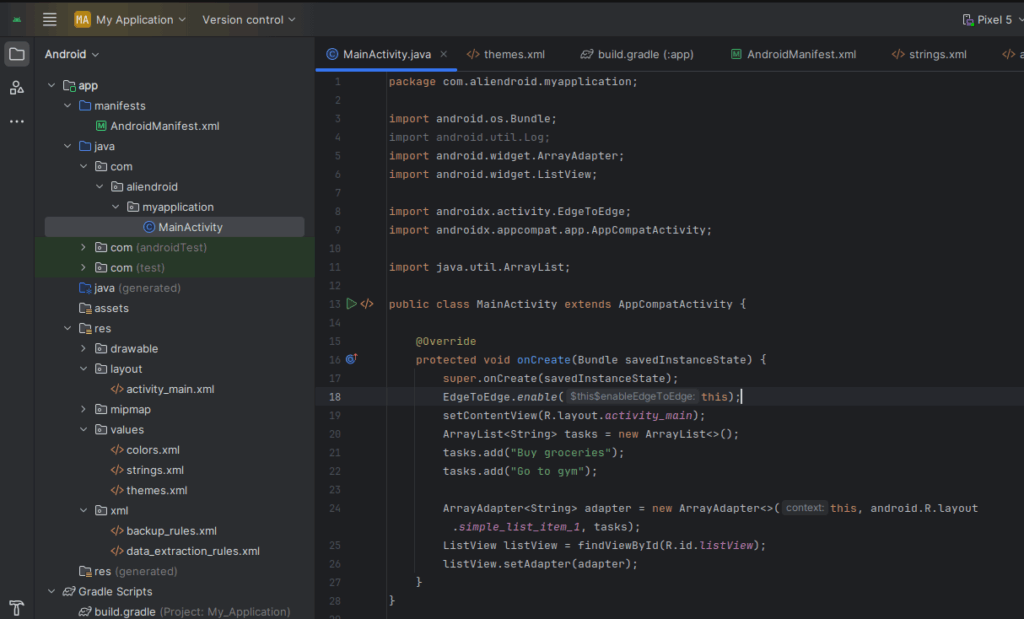This screenshot has width=1024, height=619.
Task: Collapse the java folder arrow
Action: [67, 146]
